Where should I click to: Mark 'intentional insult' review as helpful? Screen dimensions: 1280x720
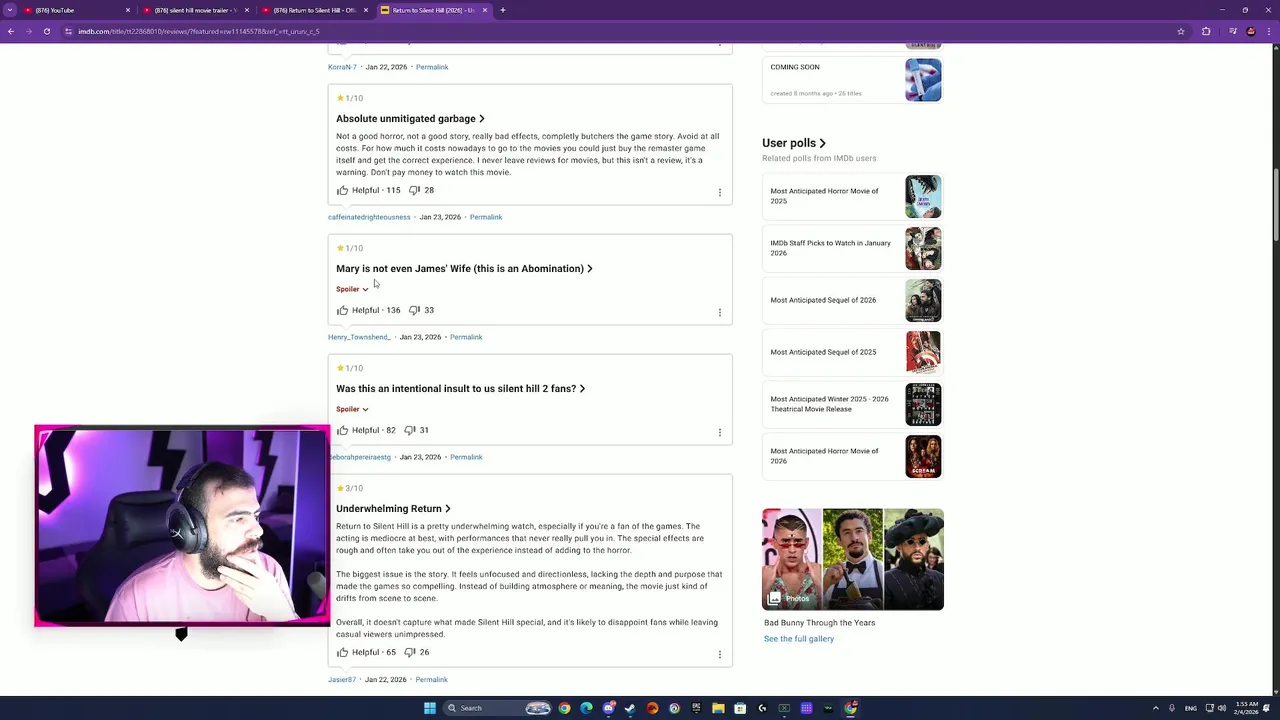pos(342,430)
